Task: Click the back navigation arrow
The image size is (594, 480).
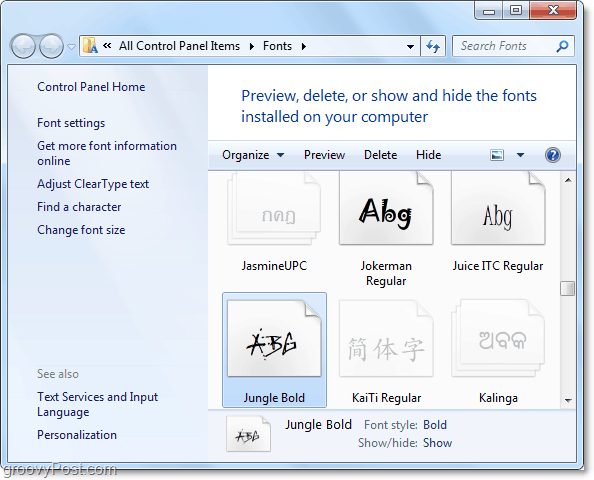Action: (x=23, y=46)
